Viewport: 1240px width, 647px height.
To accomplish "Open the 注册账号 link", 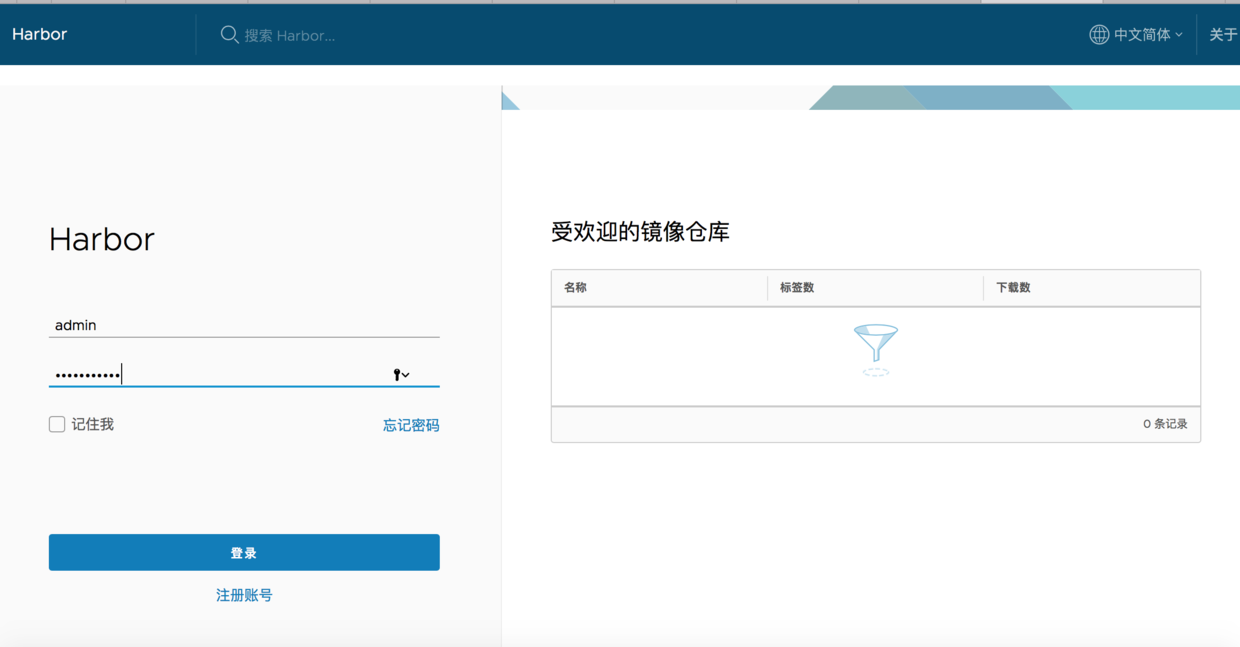I will [x=244, y=595].
